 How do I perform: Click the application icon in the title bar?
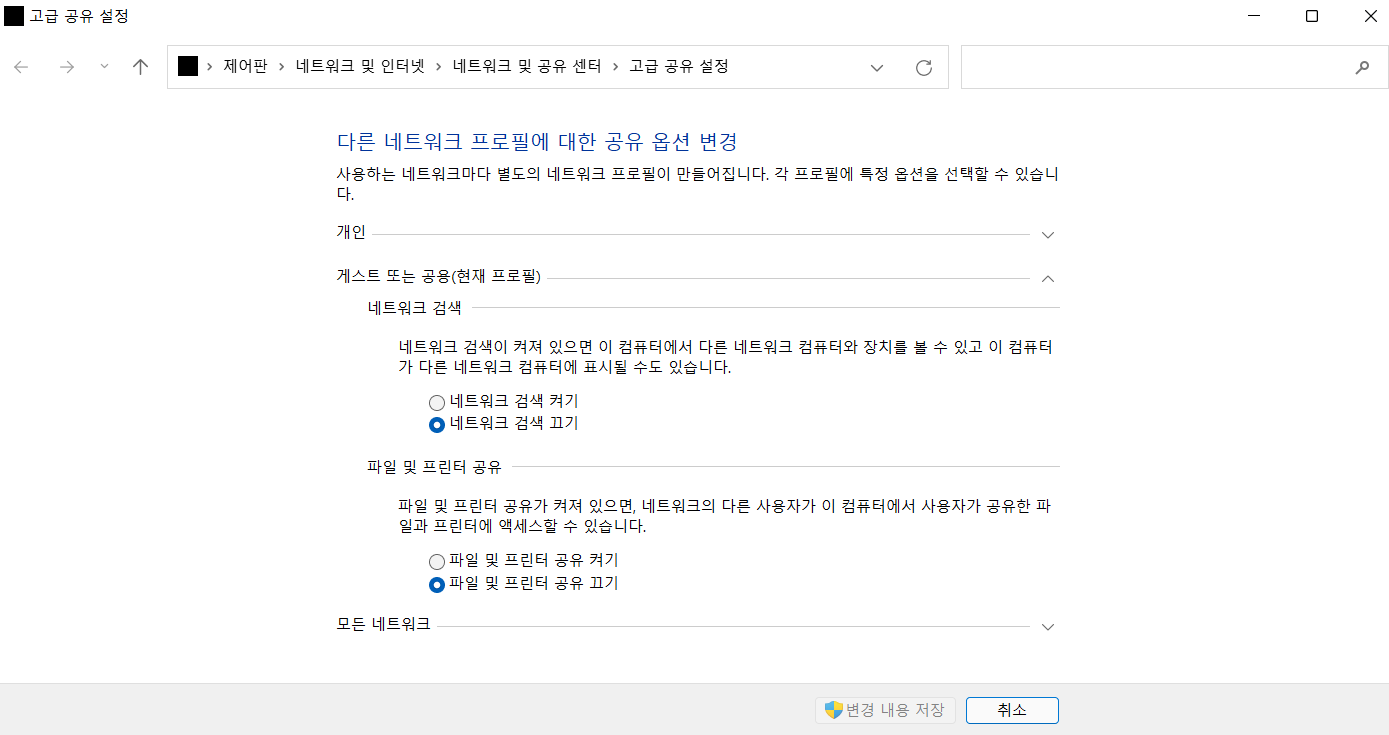pyautogui.click(x=14, y=16)
